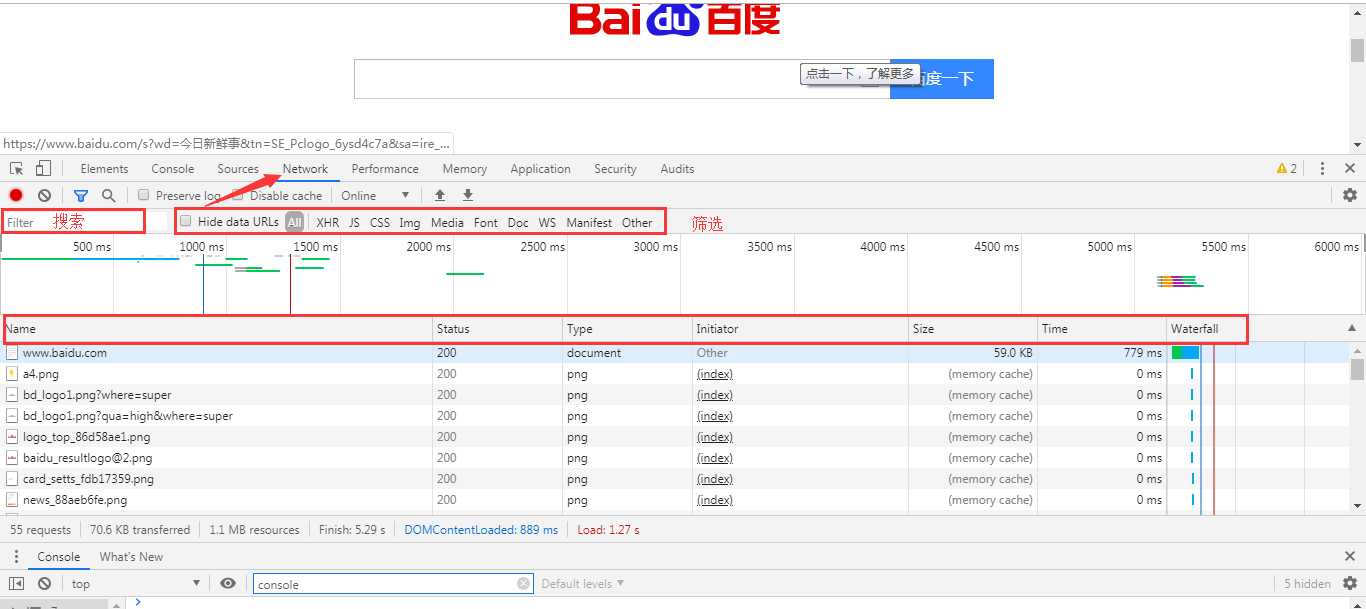Image resolution: width=1366 pixels, height=609 pixels.
Task: Click the 百度一下 search button
Action: click(x=942, y=78)
